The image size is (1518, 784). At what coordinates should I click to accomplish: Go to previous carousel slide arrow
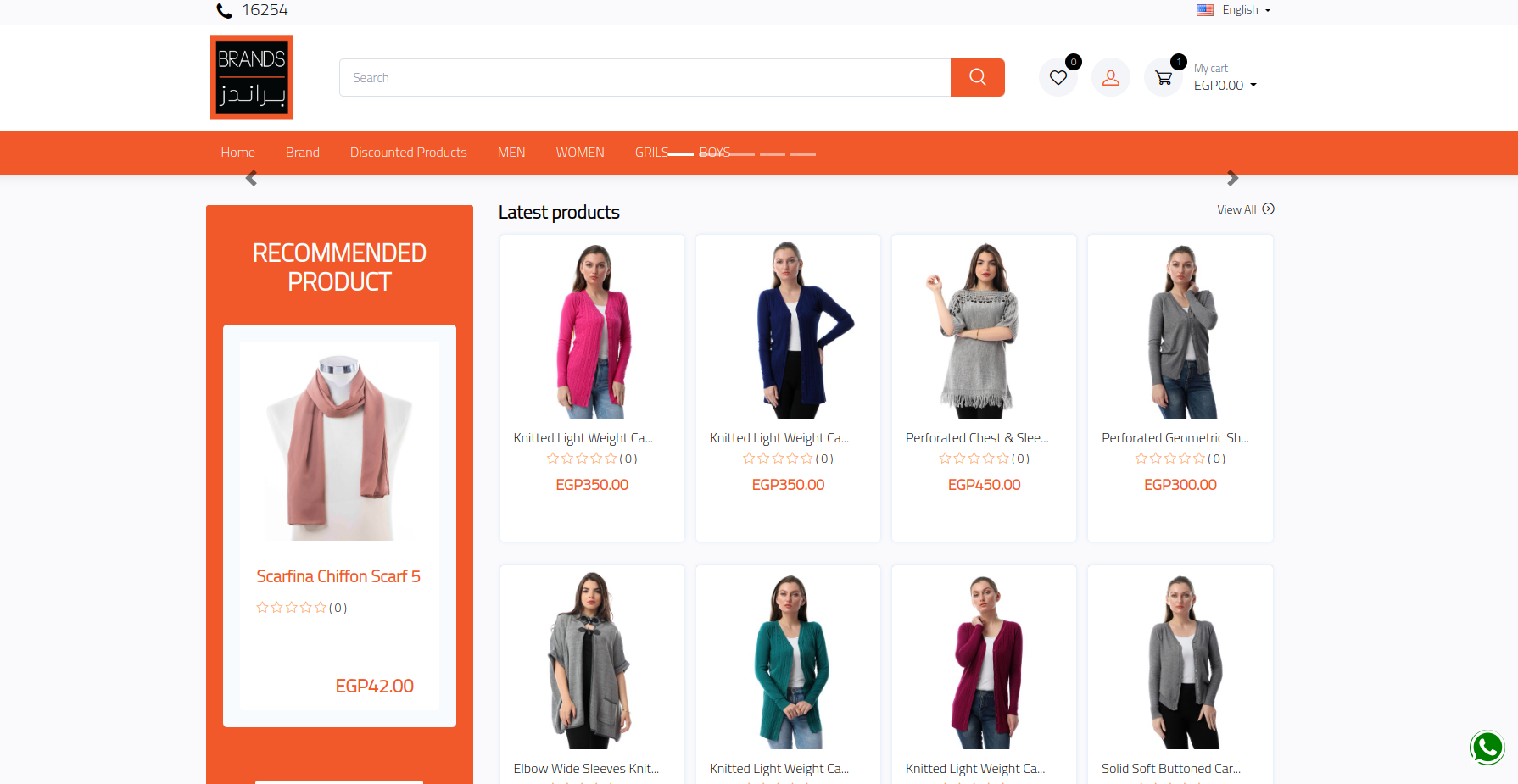[251, 178]
